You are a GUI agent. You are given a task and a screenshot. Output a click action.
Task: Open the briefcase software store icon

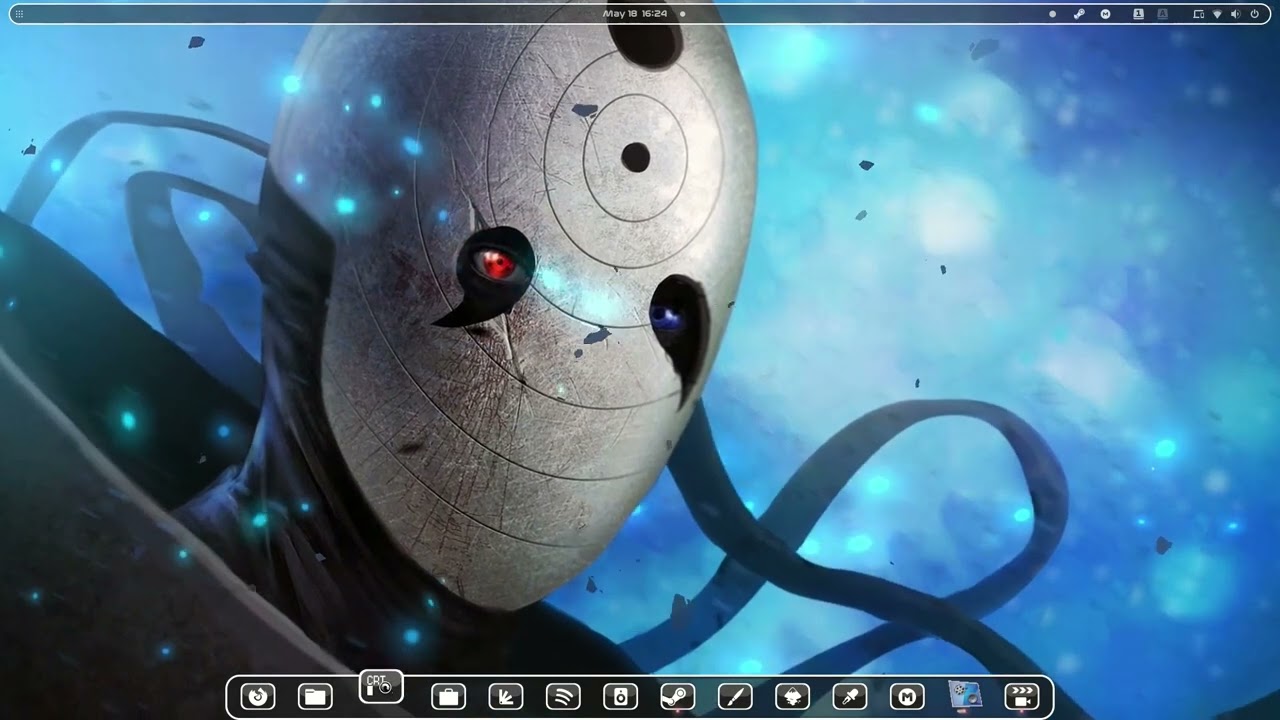click(448, 696)
